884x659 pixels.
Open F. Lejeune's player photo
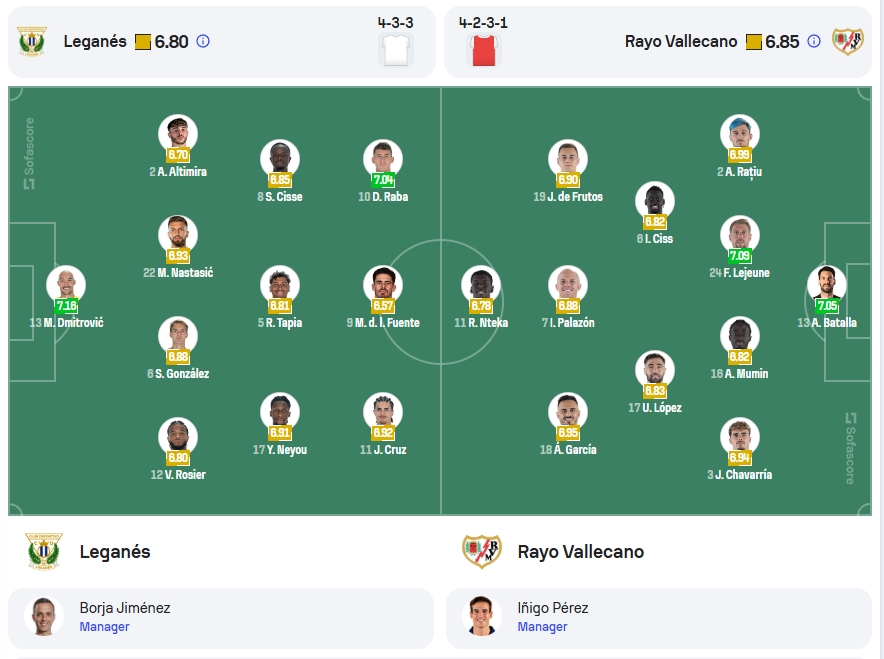(x=740, y=235)
